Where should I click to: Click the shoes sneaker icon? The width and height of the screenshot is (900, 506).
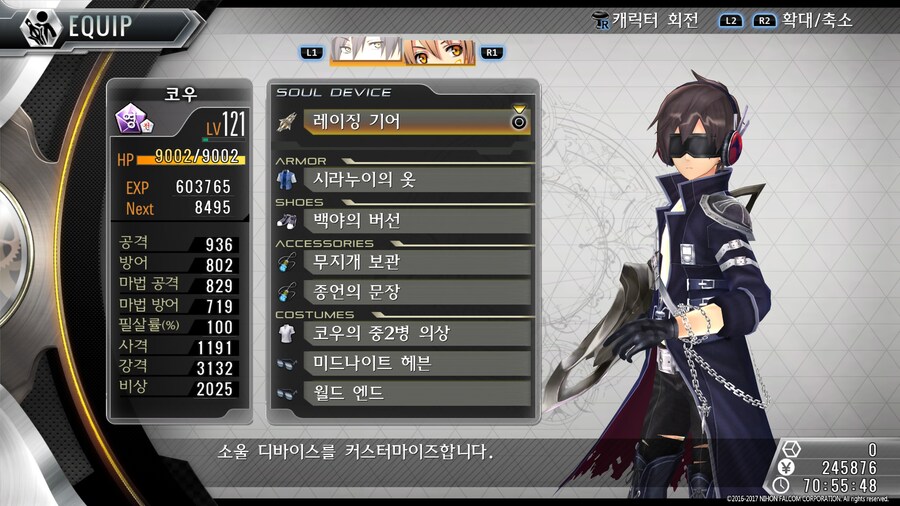[x=286, y=221]
